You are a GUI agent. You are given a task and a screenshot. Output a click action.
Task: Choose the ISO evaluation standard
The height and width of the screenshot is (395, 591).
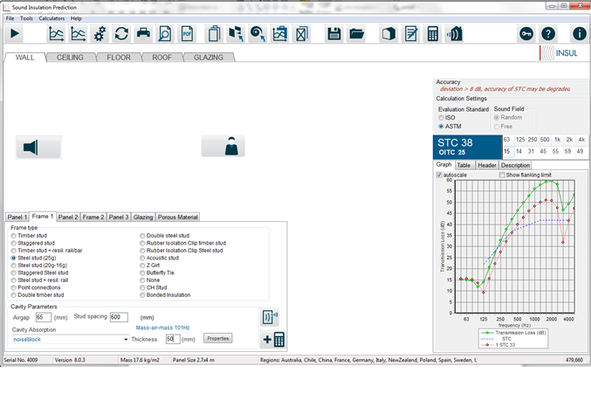click(441, 118)
